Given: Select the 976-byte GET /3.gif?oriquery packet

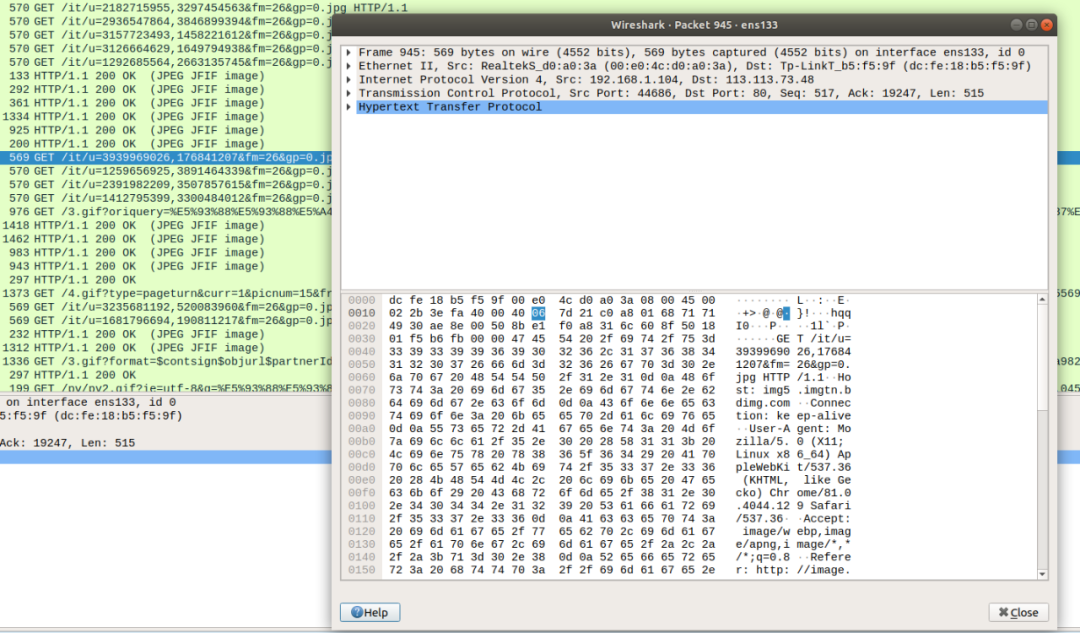Looking at the screenshot, I should (x=166, y=211).
